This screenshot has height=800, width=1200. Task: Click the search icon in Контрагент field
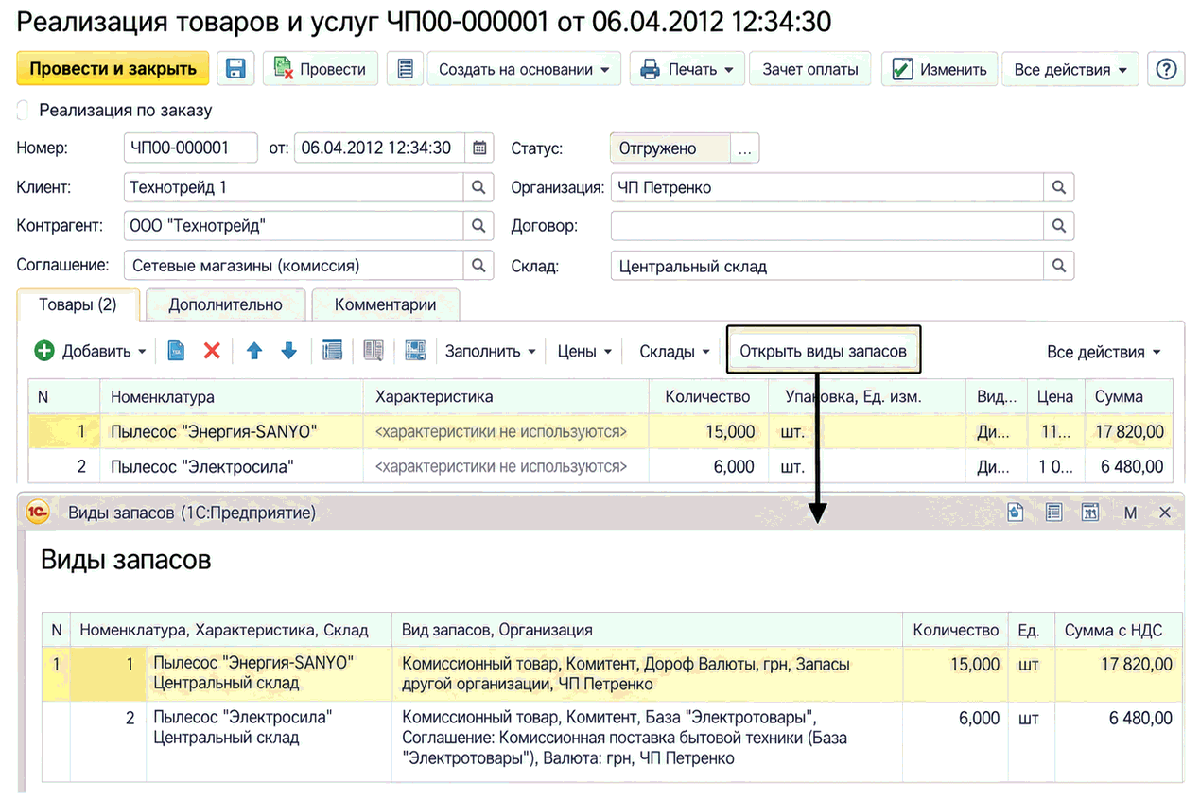click(x=479, y=226)
